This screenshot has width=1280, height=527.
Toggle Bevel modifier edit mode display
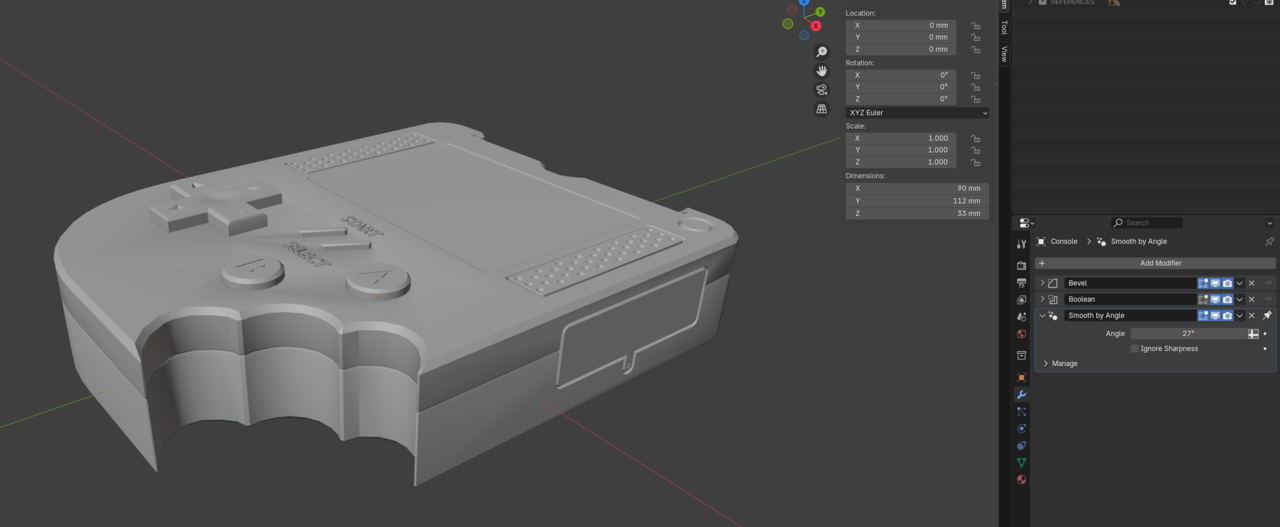(1204, 283)
